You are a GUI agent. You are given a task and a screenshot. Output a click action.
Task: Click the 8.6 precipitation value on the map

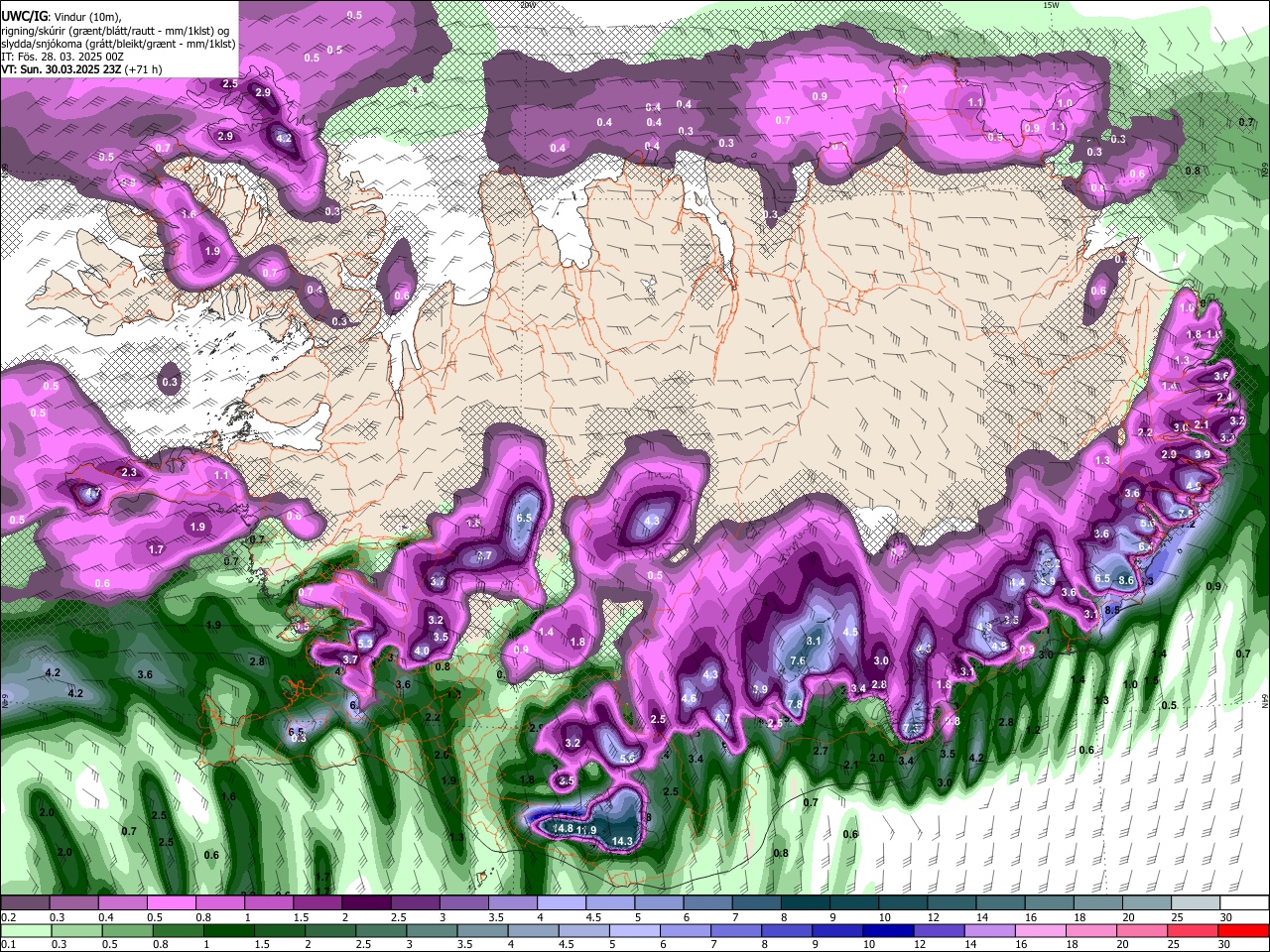pos(1126,580)
